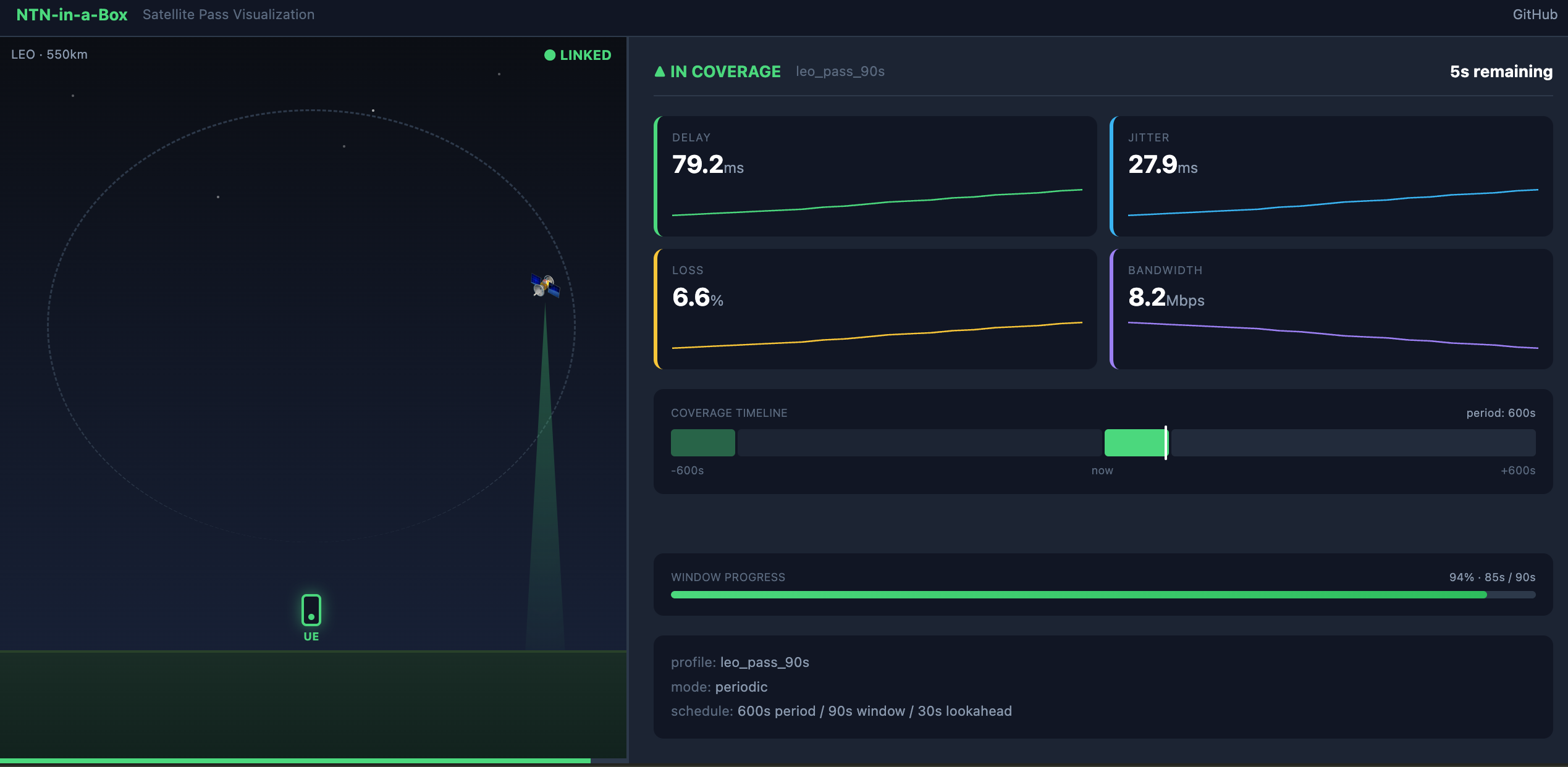Click the green delay sparkline chart
The height and width of the screenshot is (767, 1568).
coord(877,203)
